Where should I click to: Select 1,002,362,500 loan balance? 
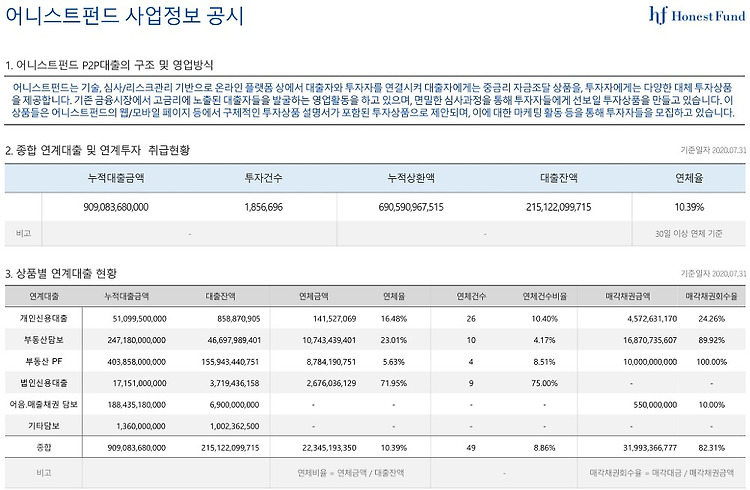(234, 426)
